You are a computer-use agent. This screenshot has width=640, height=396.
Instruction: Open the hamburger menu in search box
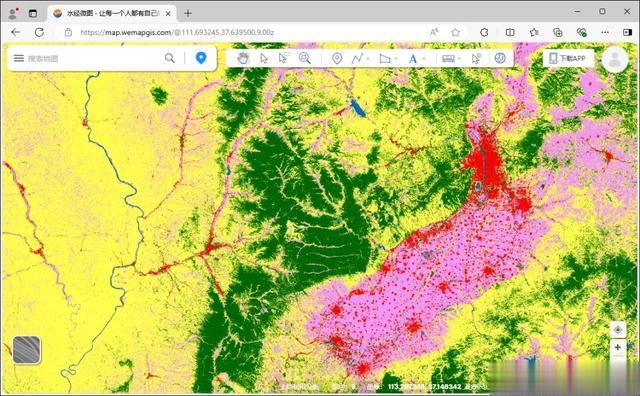click(19, 58)
